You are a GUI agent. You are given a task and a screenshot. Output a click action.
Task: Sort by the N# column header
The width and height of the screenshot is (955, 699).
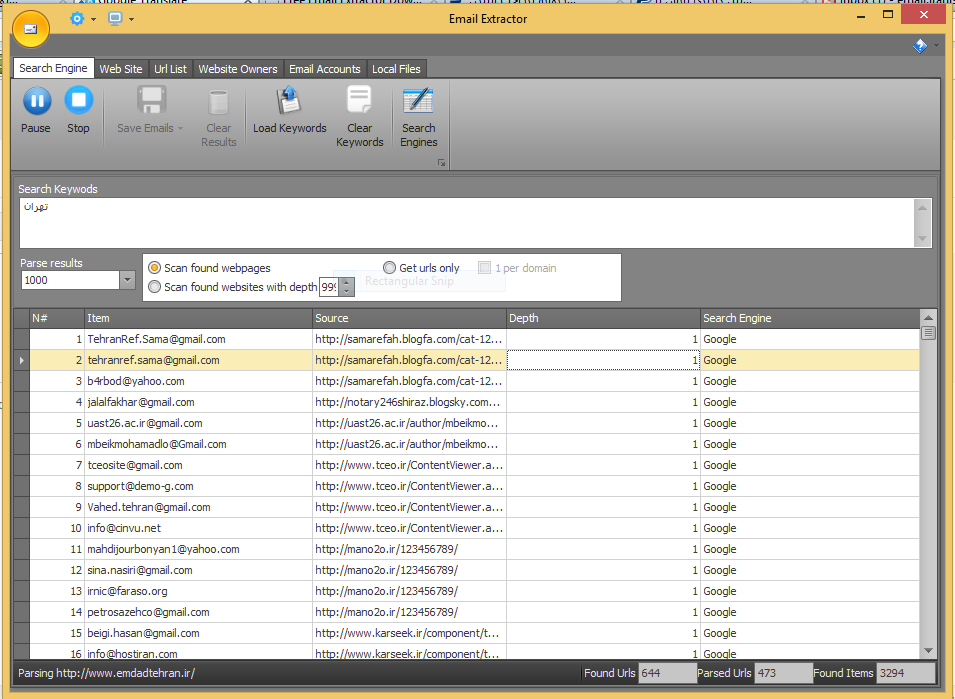(x=57, y=318)
